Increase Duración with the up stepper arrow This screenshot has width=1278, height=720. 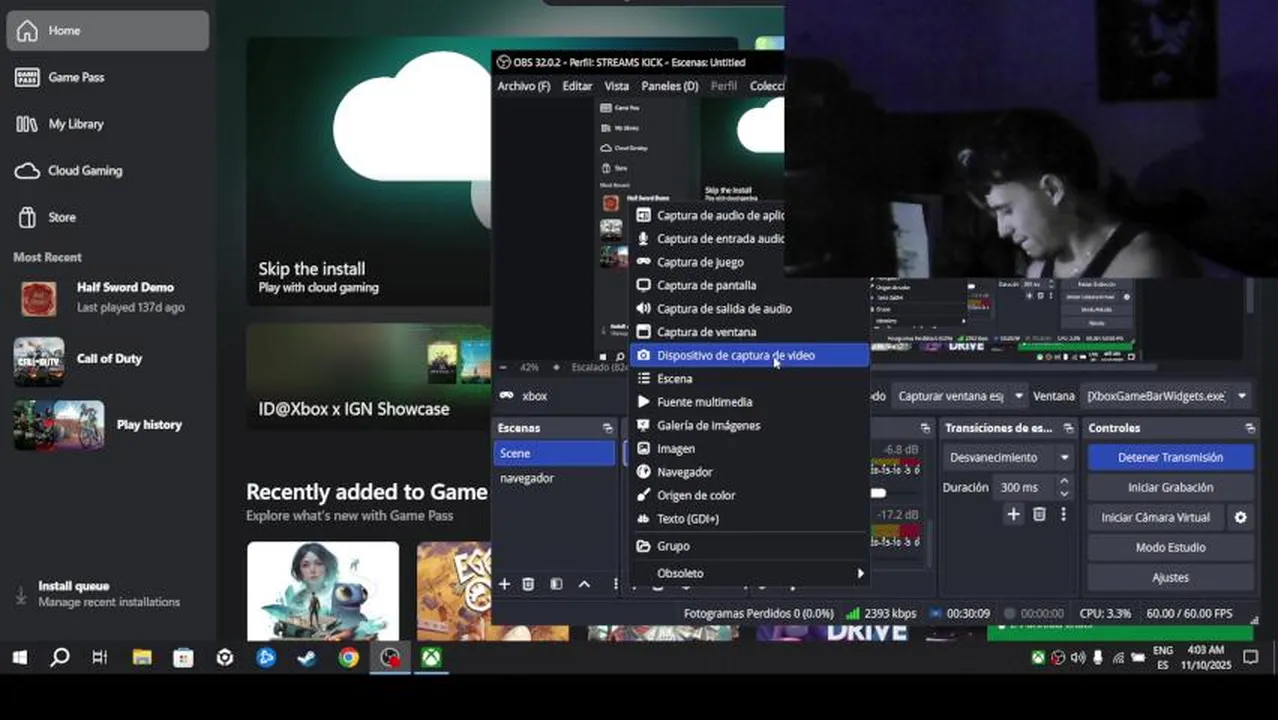(1063, 482)
